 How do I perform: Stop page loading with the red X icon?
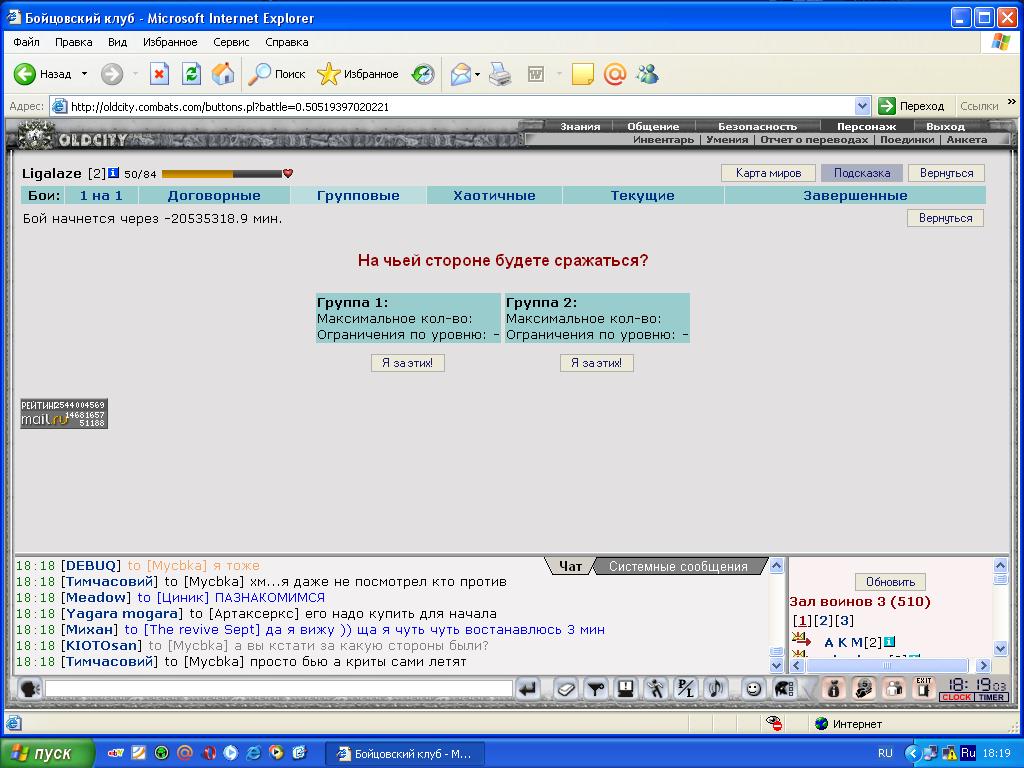point(159,74)
